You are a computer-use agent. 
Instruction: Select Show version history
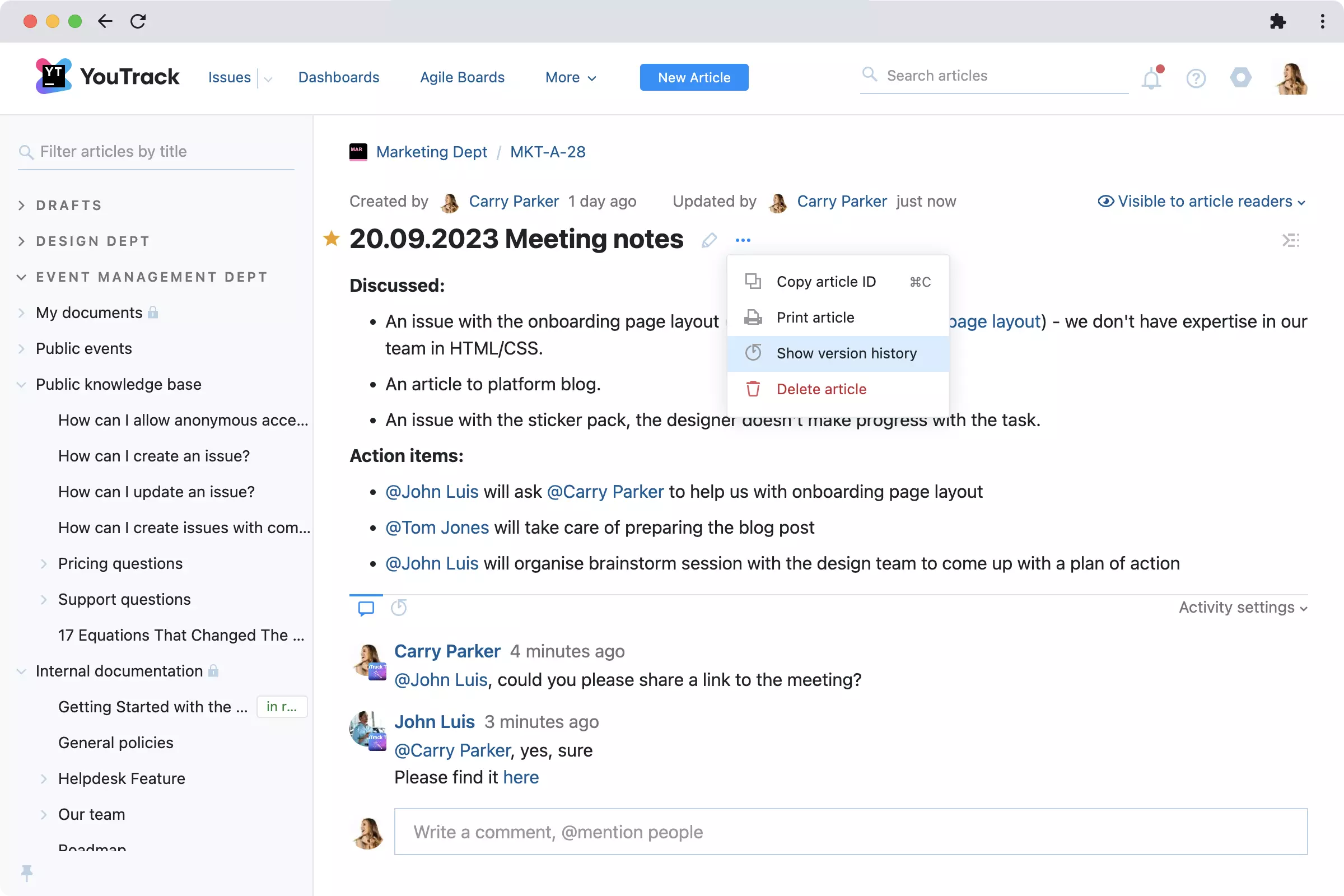[x=838, y=354]
